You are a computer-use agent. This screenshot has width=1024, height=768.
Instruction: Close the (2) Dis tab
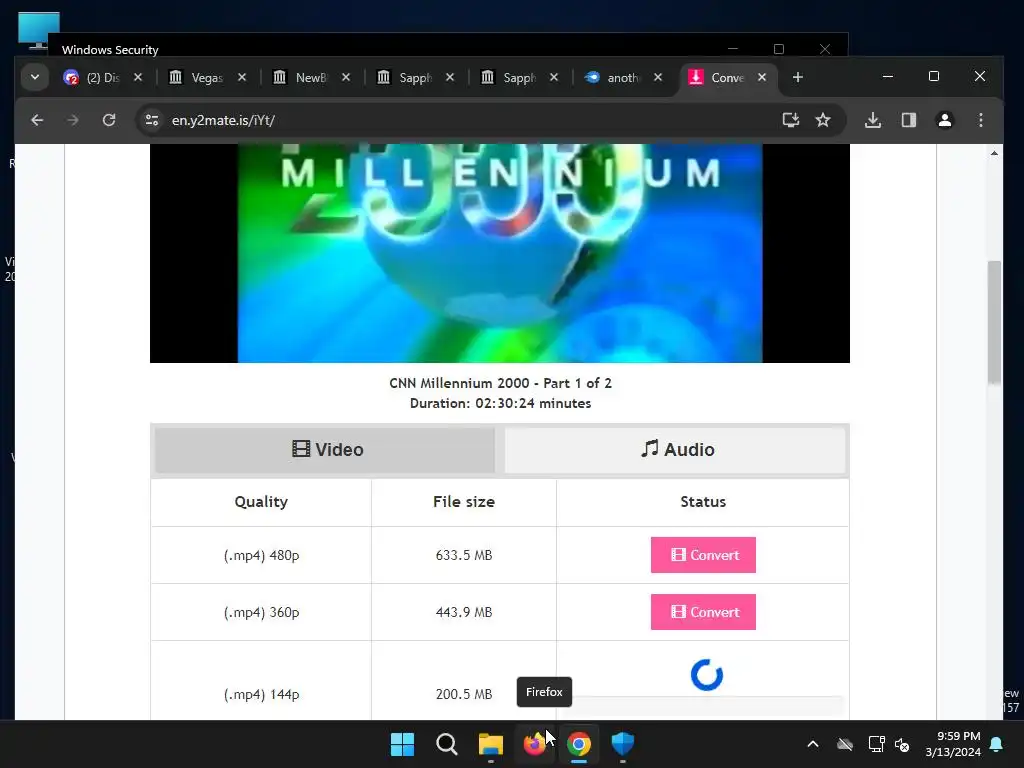(x=138, y=77)
